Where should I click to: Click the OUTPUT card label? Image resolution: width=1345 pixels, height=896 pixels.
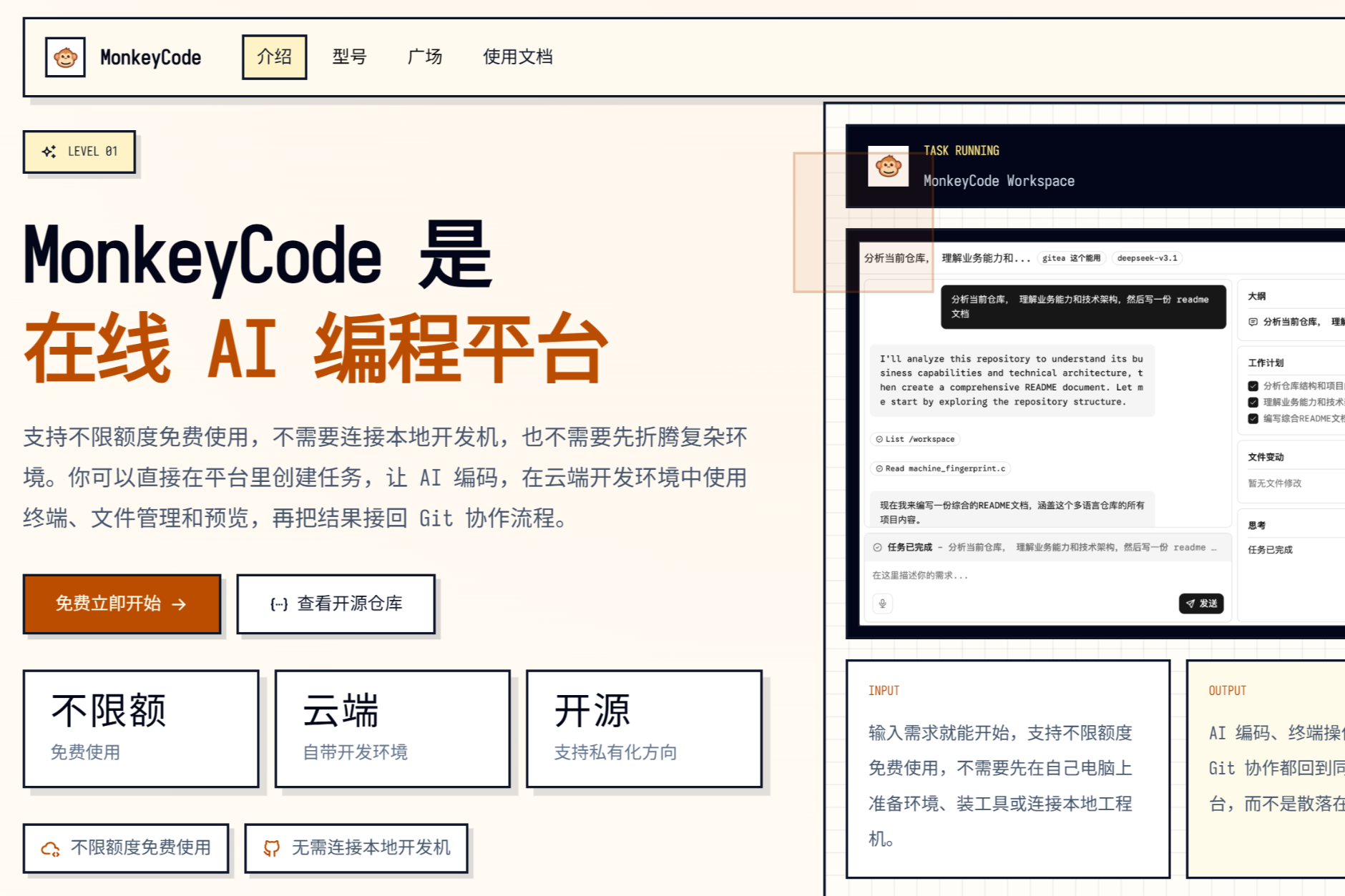click(x=1227, y=691)
